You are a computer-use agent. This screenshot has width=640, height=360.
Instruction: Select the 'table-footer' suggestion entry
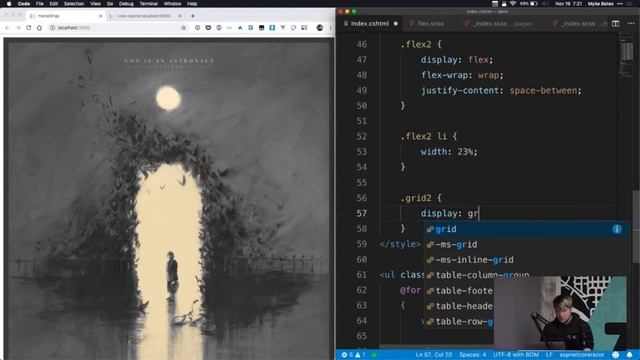pos(459,291)
